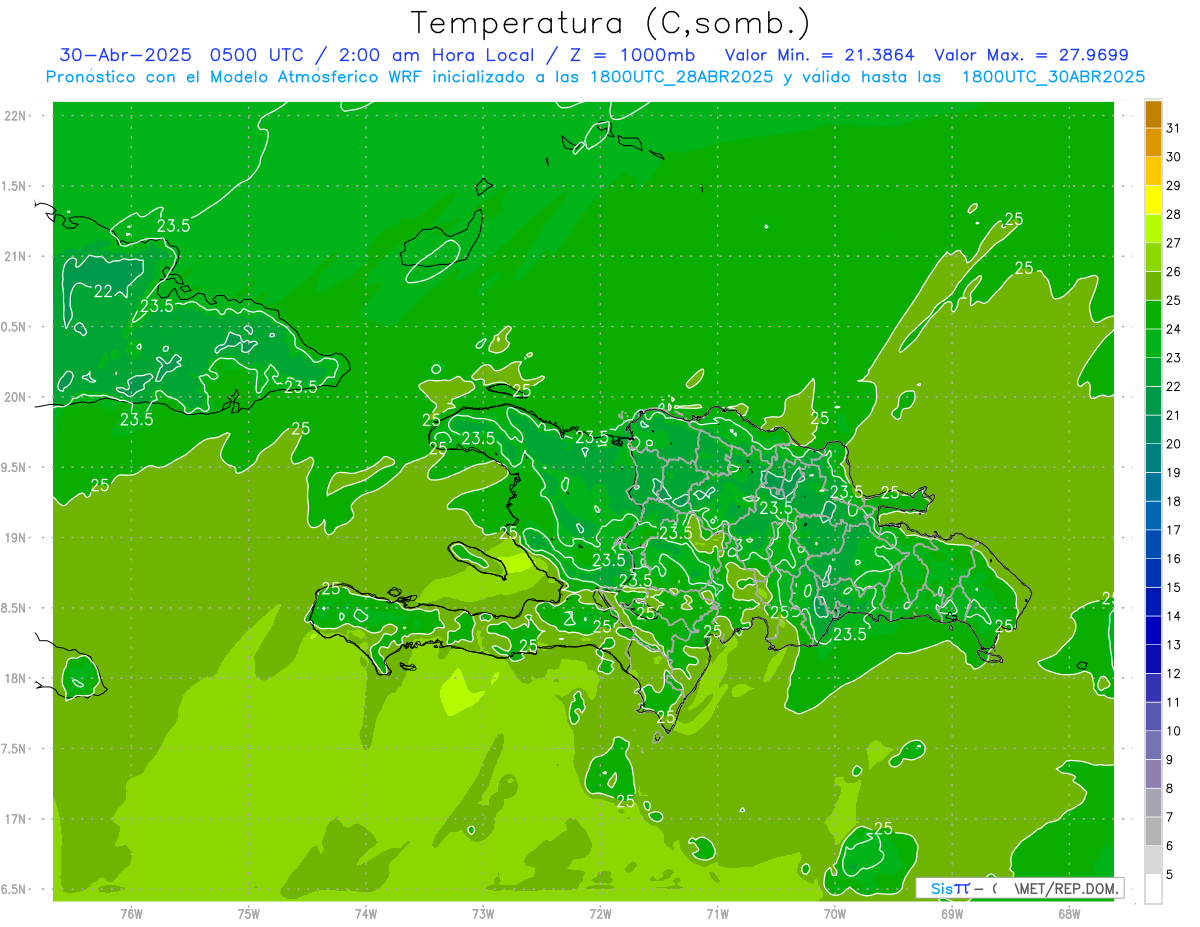The width and height of the screenshot is (1200, 927).
Task: Pick the purple swatch between 8 and 9
Action: 1153,774
